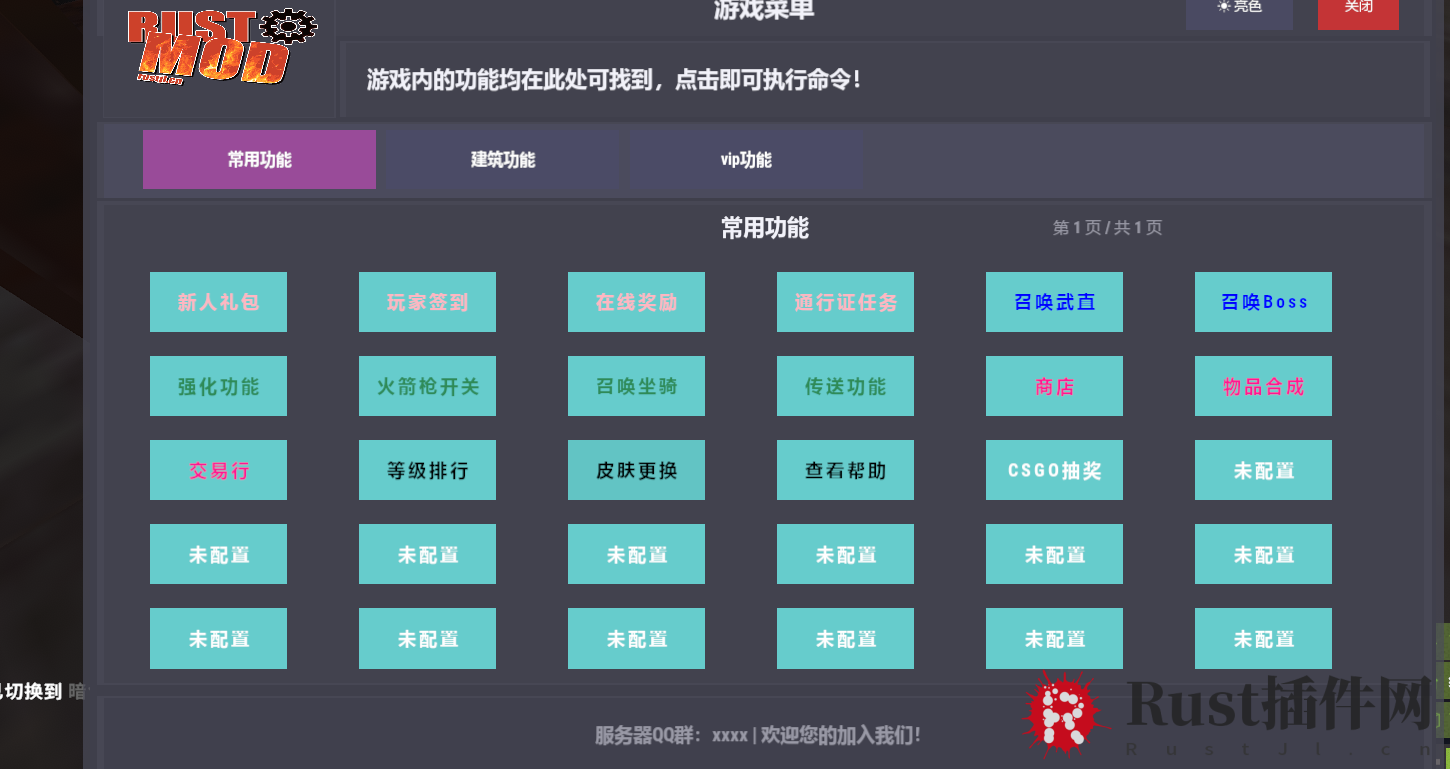Switch to the 常用功能 tab
This screenshot has width=1450, height=769.
tap(259, 159)
